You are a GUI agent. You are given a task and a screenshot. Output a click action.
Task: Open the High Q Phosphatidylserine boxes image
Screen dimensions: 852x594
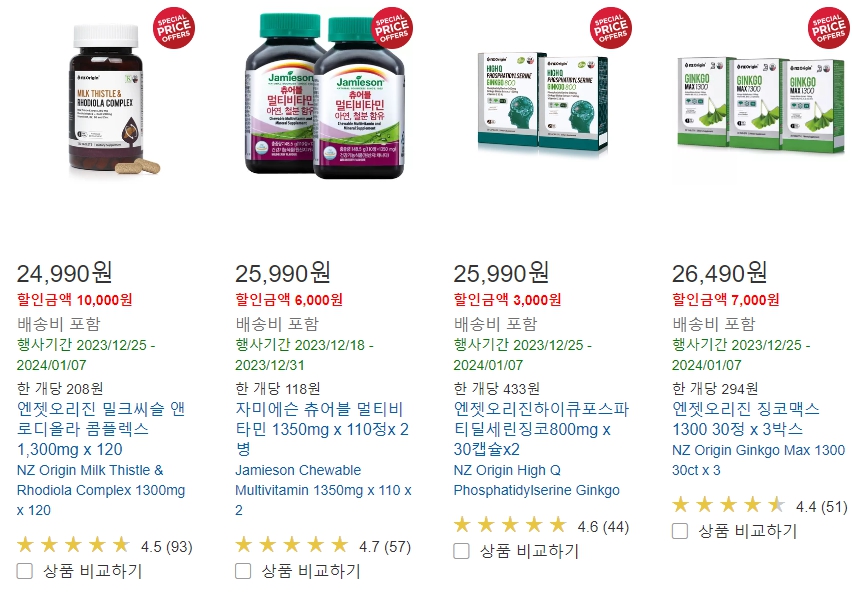(x=543, y=102)
